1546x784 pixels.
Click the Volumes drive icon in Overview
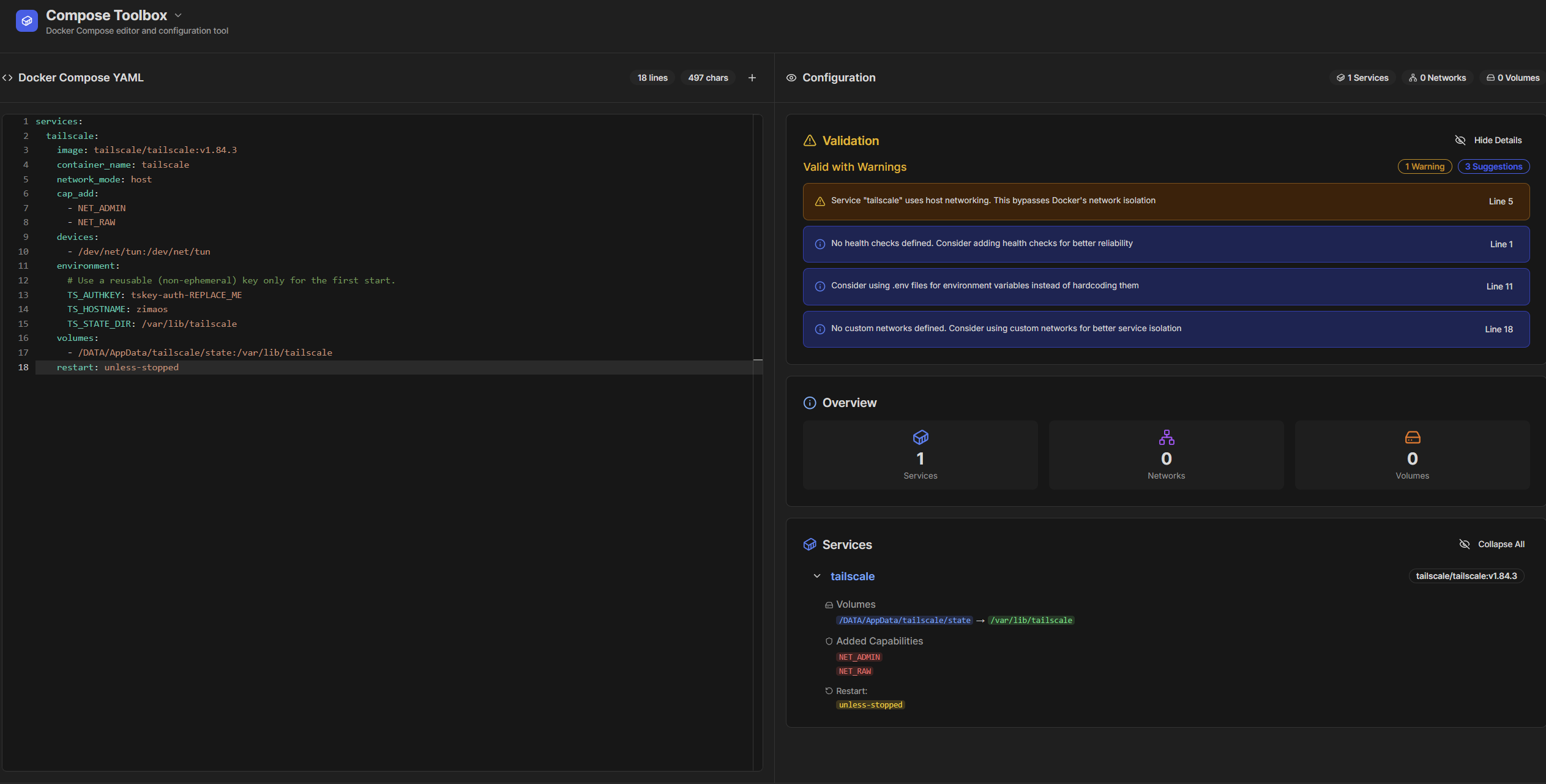(x=1412, y=437)
